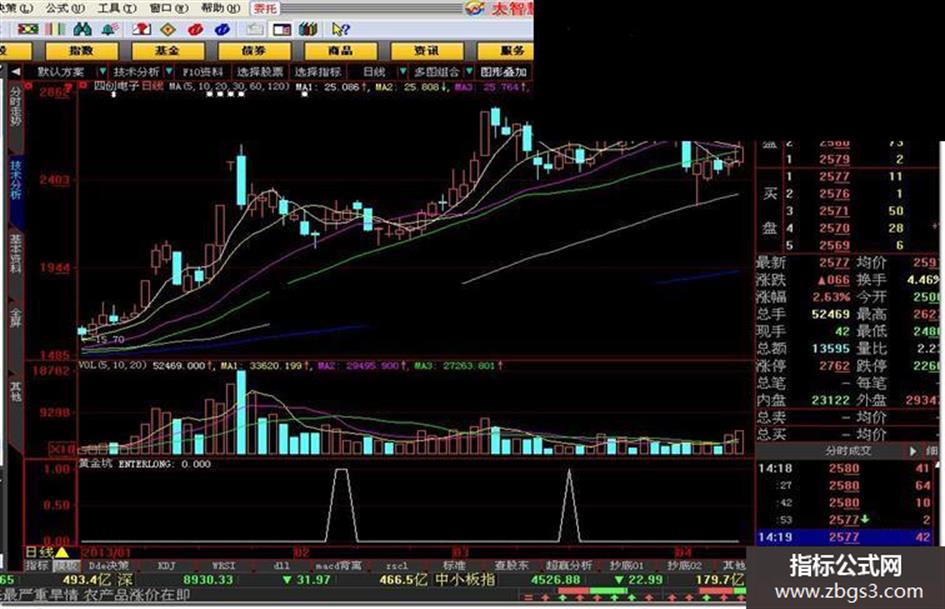This screenshot has width=945, height=609.
Task: Click the right arrow beside 分时成交 header
Action: [x=913, y=451]
